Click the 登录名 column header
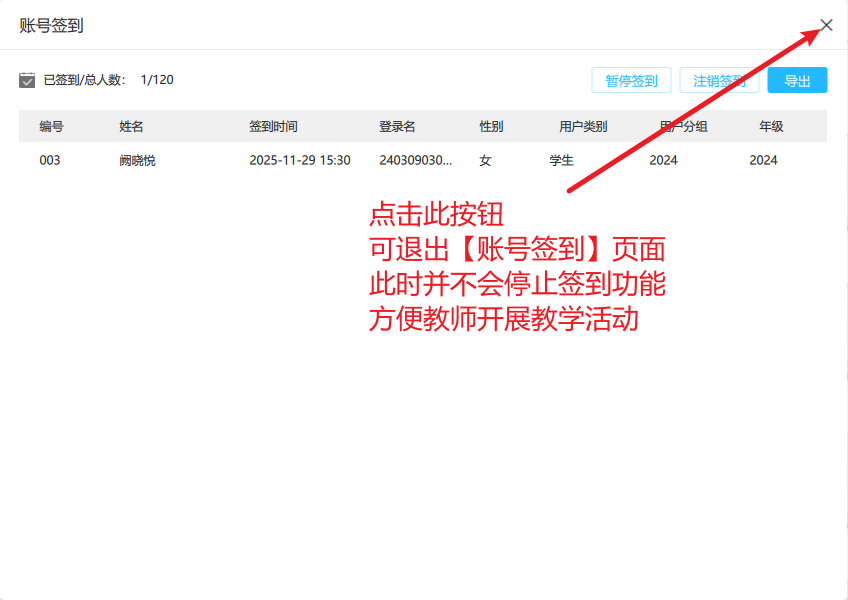 [397, 126]
